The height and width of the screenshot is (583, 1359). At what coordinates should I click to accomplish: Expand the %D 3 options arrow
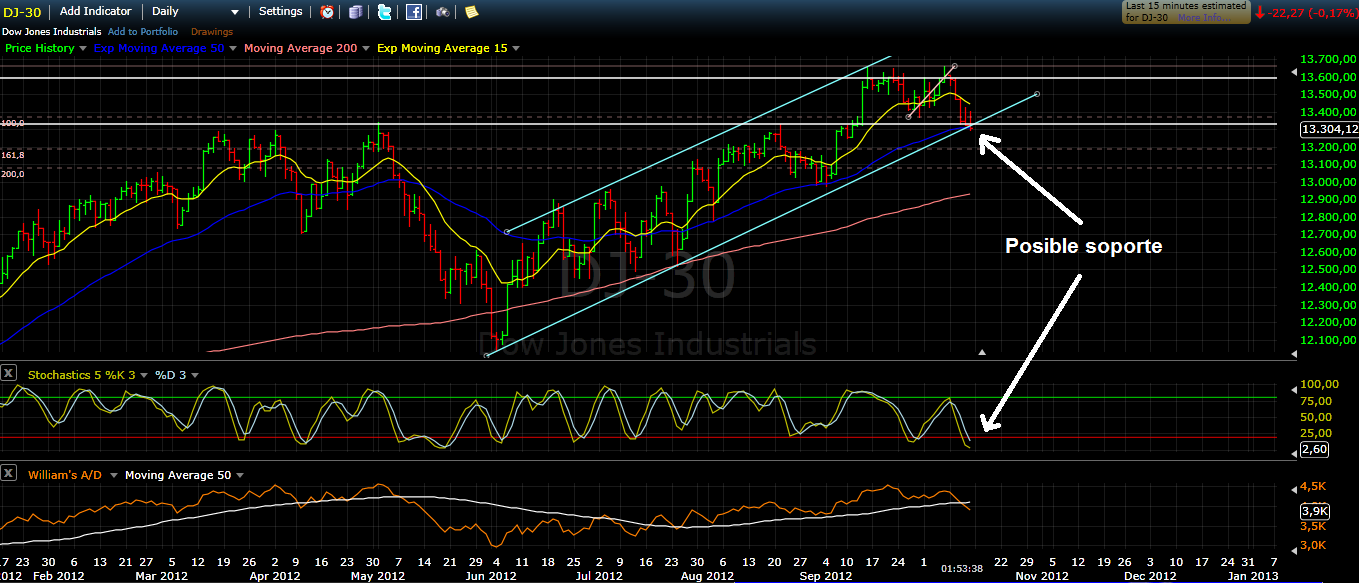click(194, 375)
